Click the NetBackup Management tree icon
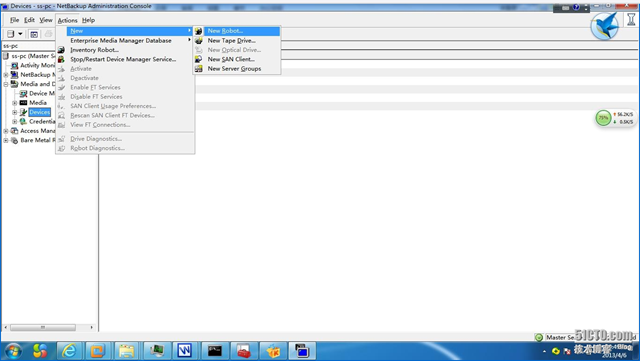The image size is (640, 361). pyautogui.click(x=15, y=75)
